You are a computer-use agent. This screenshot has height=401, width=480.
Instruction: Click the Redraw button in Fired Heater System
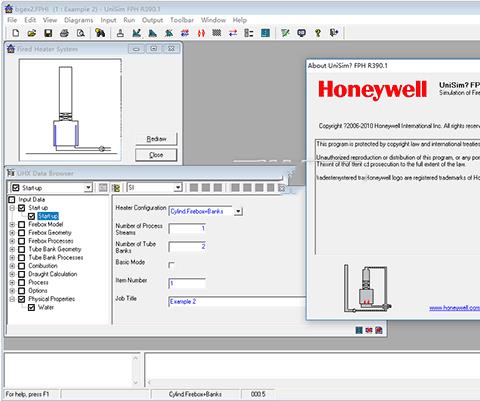156,139
